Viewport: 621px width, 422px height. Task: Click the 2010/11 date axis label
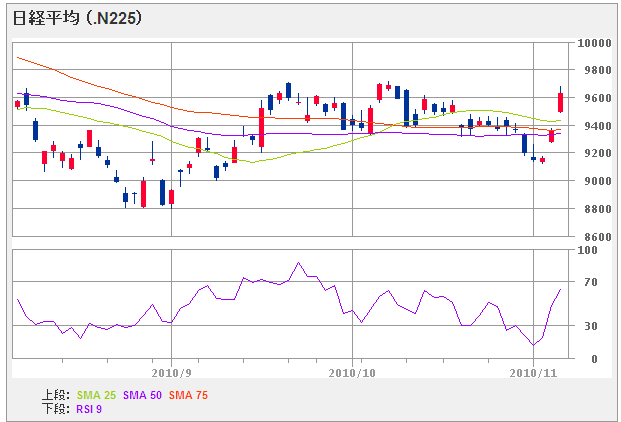pyautogui.click(x=533, y=373)
